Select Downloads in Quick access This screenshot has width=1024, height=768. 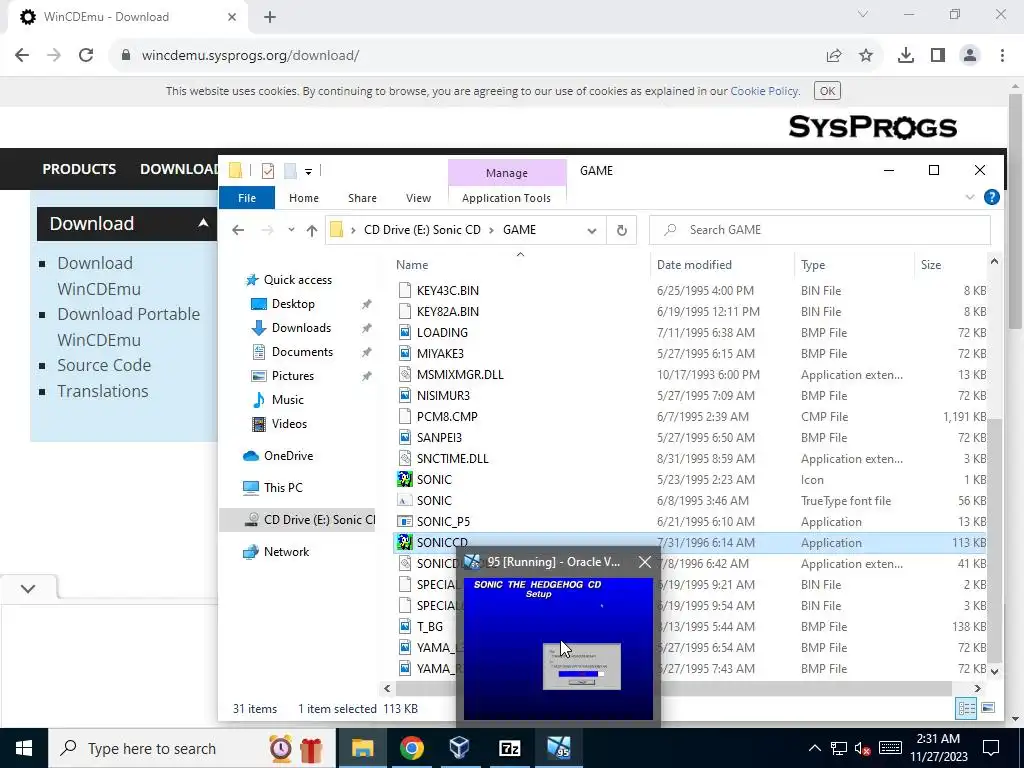click(300, 328)
